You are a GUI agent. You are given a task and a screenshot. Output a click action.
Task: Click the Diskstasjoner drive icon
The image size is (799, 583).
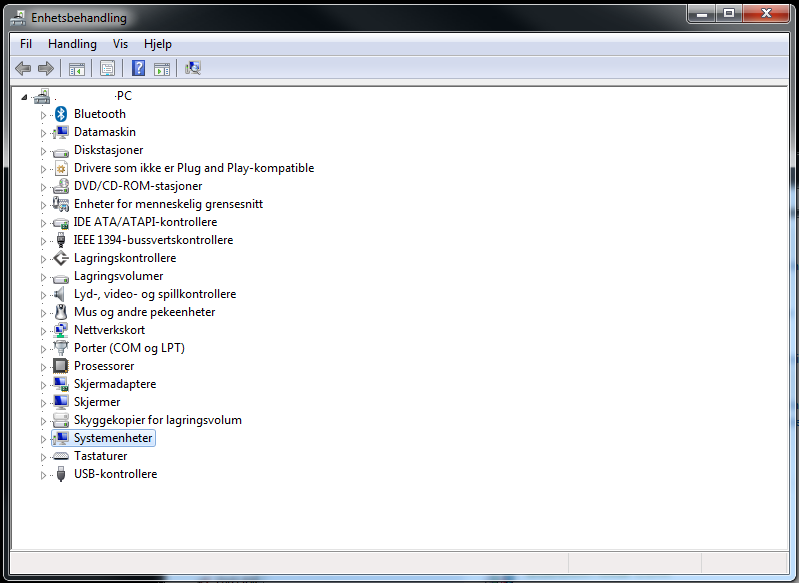tap(61, 152)
